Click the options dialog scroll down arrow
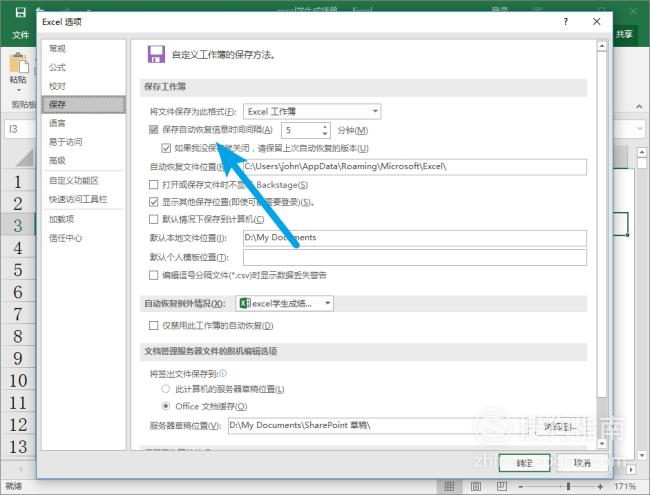The height and width of the screenshot is (495, 650). point(602,444)
